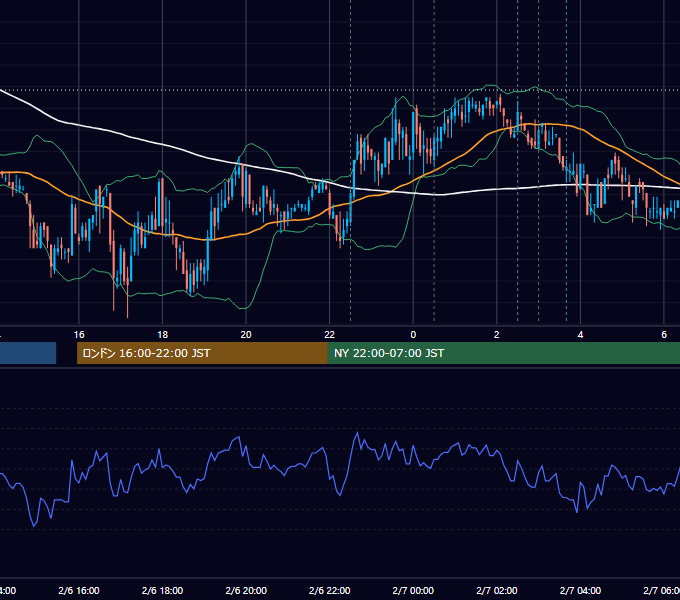Click the 22 hour label on the upper axis
680x600 pixels.
[330, 335]
